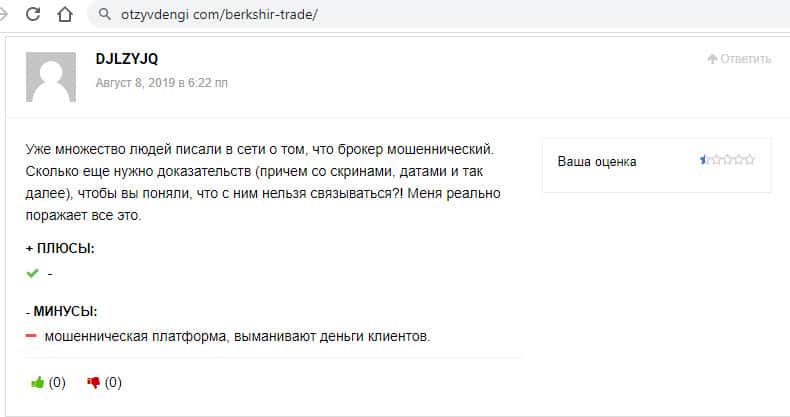The height and width of the screenshot is (417, 790).
Task: Click the Август 8, 2019 comment date
Action: tap(161, 82)
